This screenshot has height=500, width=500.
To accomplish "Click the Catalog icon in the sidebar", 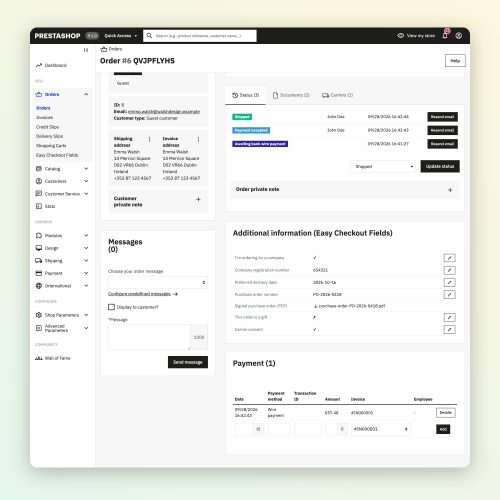I will (x=39, y=169).
